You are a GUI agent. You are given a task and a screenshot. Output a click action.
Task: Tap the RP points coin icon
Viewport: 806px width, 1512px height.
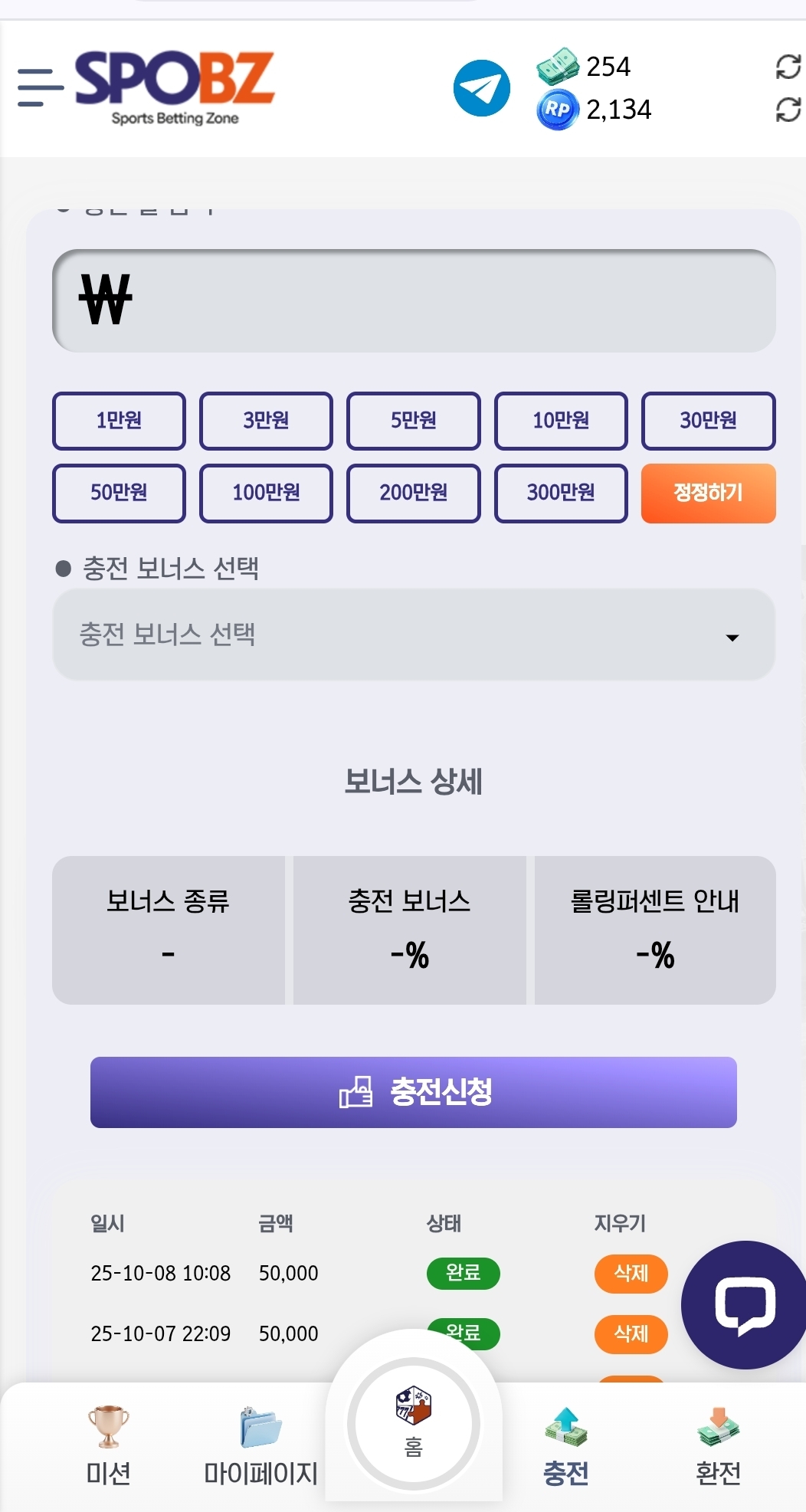tap(557, 110)
